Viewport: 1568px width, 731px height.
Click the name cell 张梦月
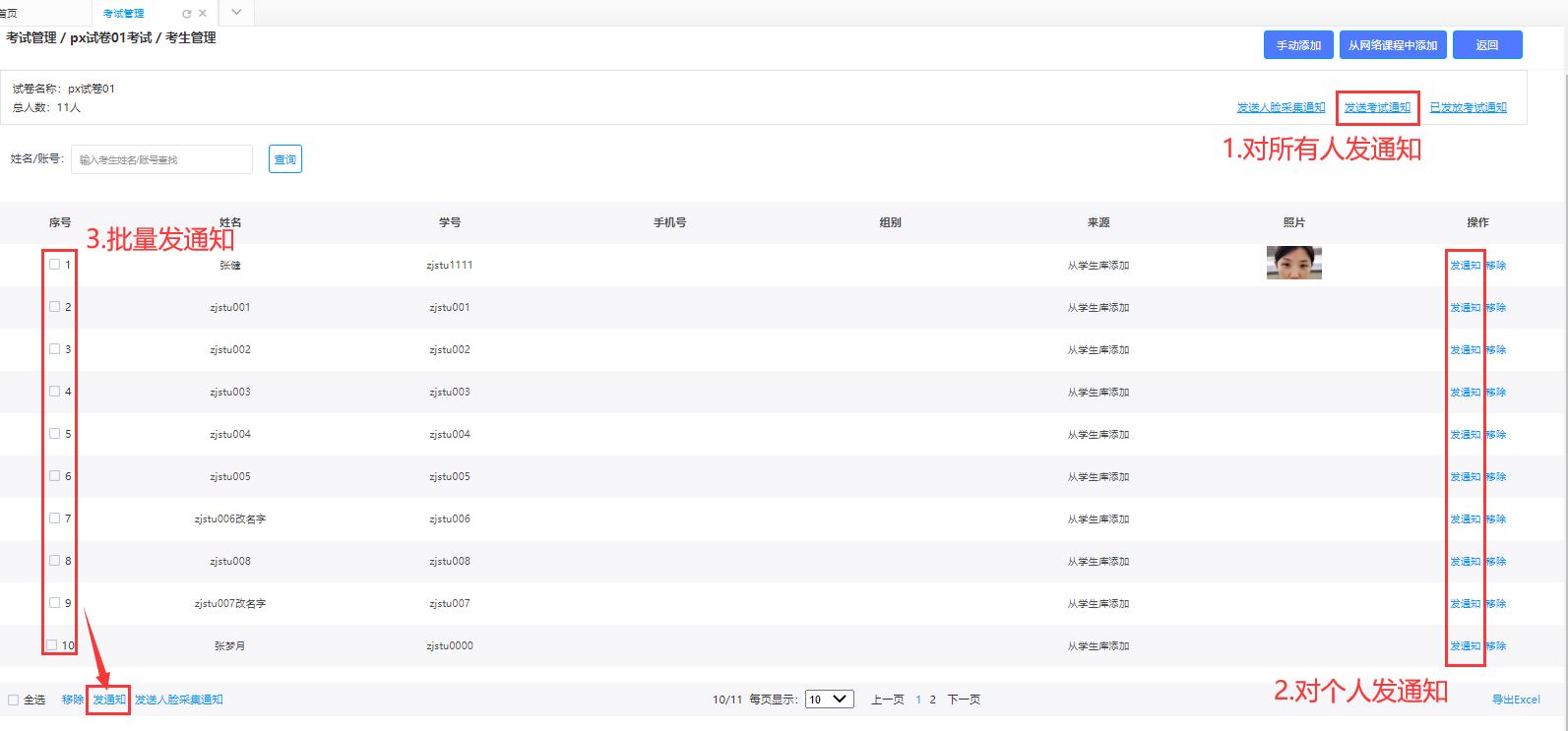click(230, 645)
